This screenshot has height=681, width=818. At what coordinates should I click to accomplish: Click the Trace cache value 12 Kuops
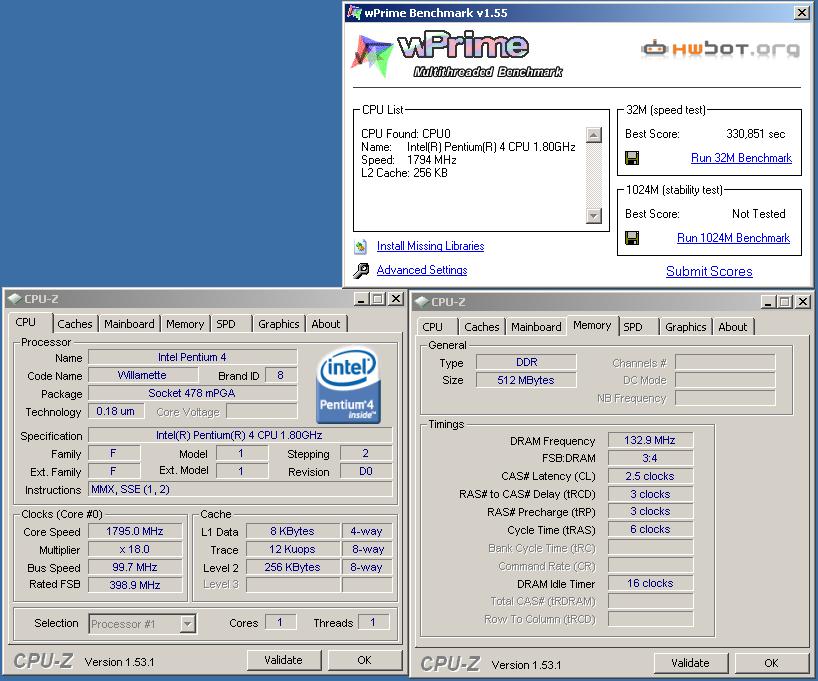point(292,549)
